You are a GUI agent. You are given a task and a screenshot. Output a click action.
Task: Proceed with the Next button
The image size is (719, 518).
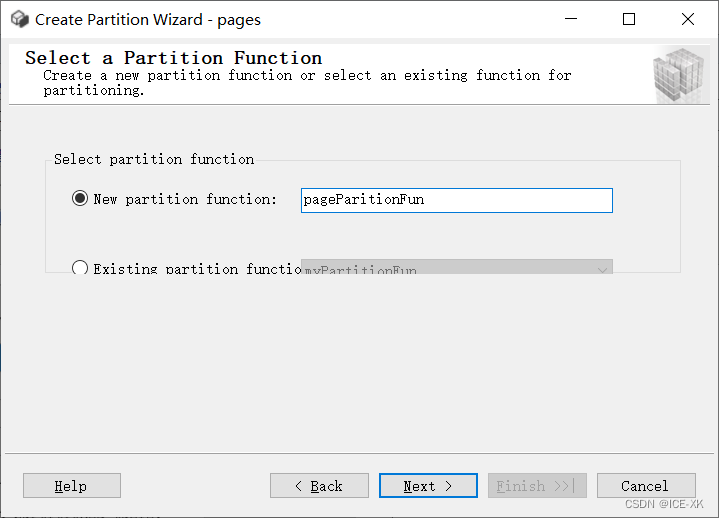click(428, 486)
